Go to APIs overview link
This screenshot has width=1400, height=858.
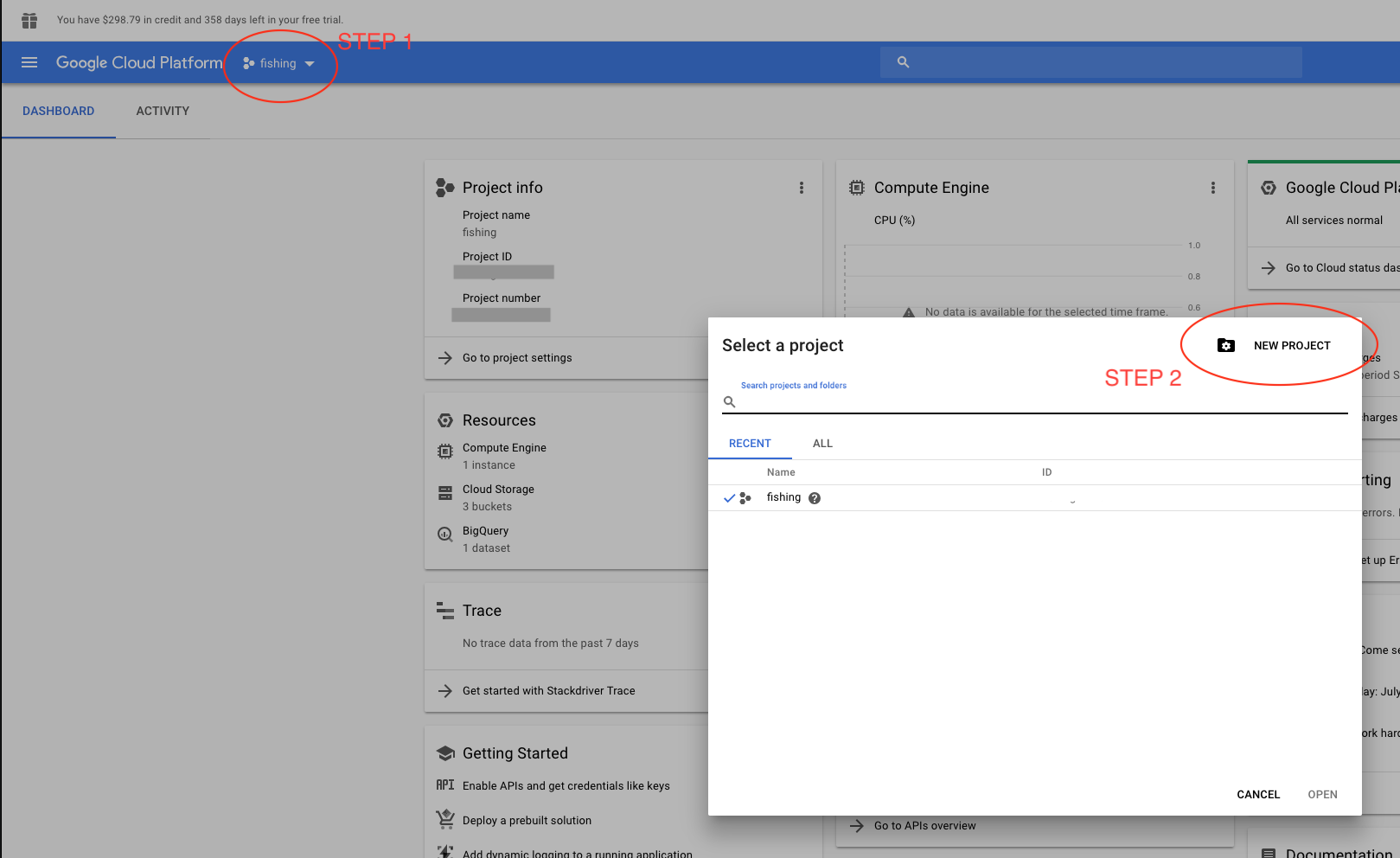point(925,826)
